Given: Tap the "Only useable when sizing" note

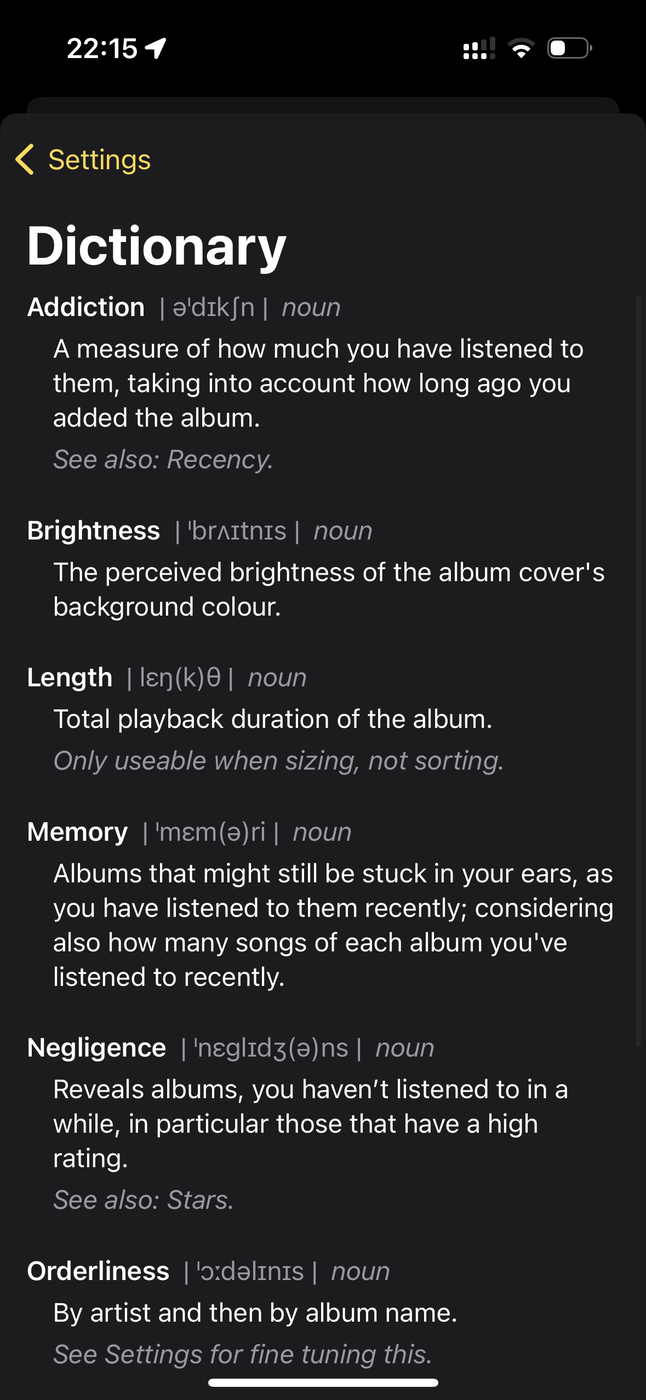Looking at the screenshot, I should point(278,761).
